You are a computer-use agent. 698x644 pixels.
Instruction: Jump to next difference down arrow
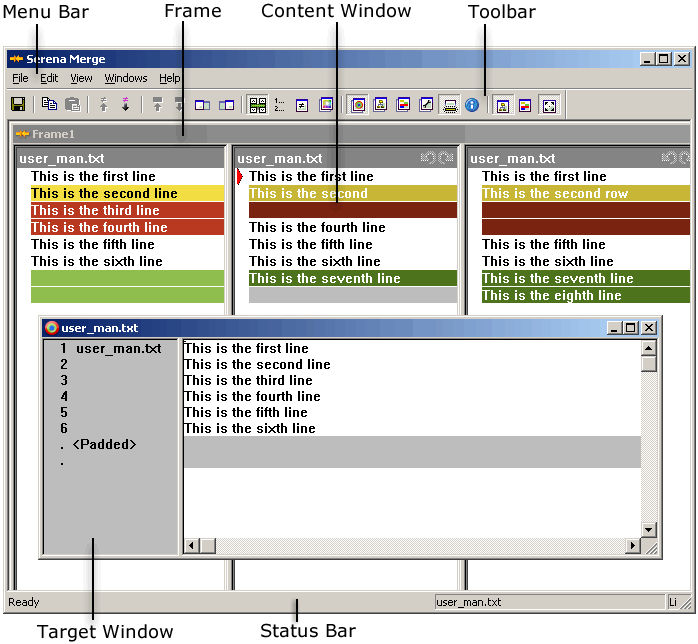coord(126,104)
